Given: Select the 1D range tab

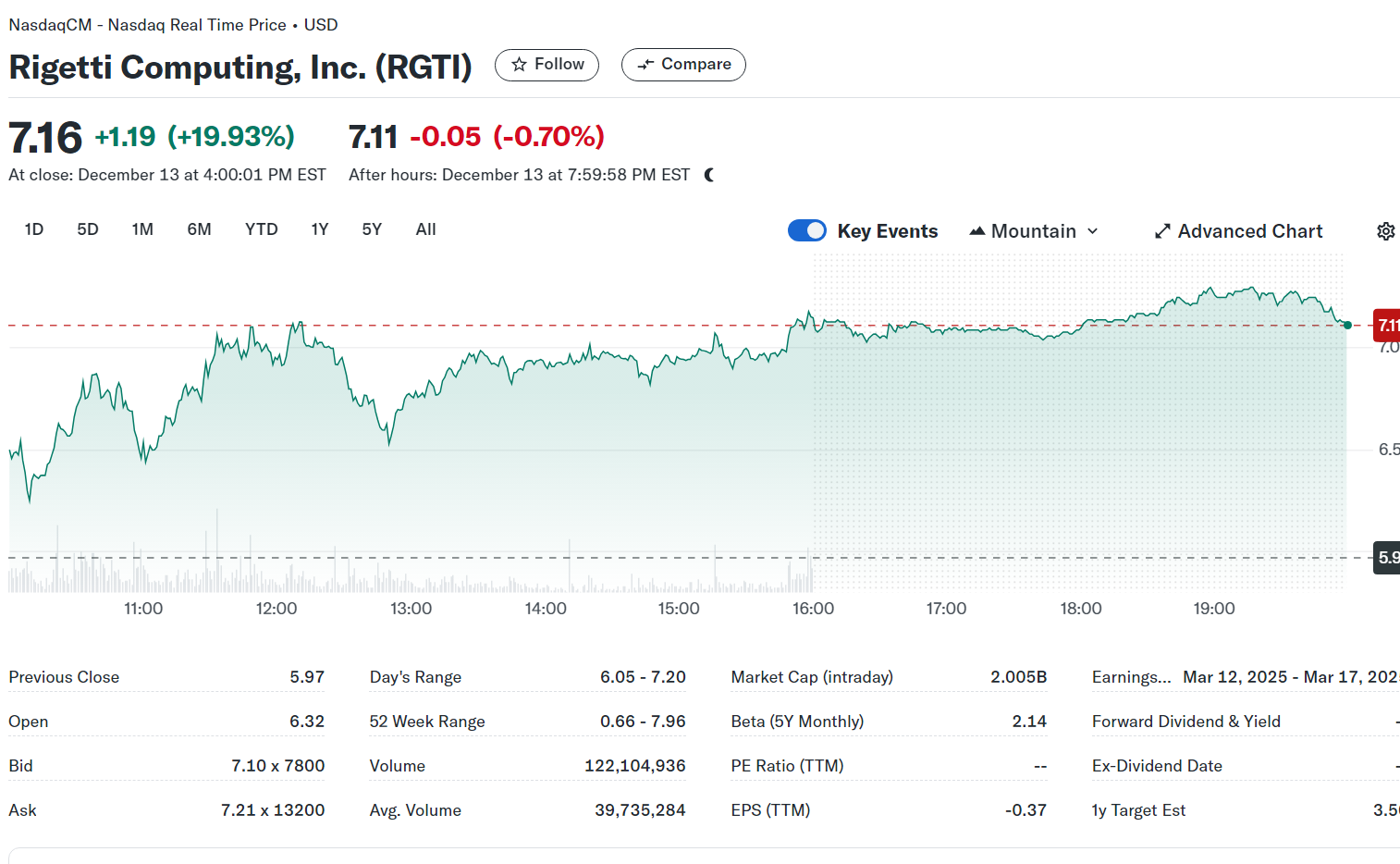Looking at the screenshot, I should coord(34,229).
